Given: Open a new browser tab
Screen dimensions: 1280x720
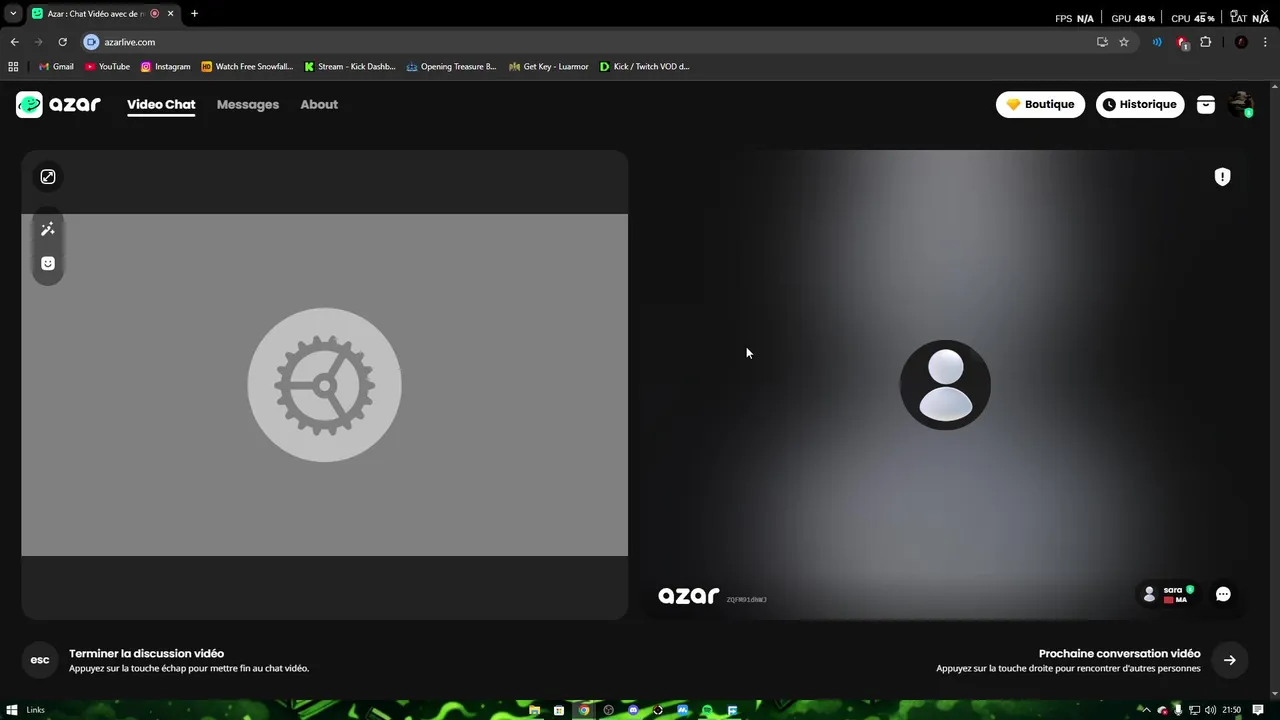Looking at the screenshot, I should click(x=194, y=14).
